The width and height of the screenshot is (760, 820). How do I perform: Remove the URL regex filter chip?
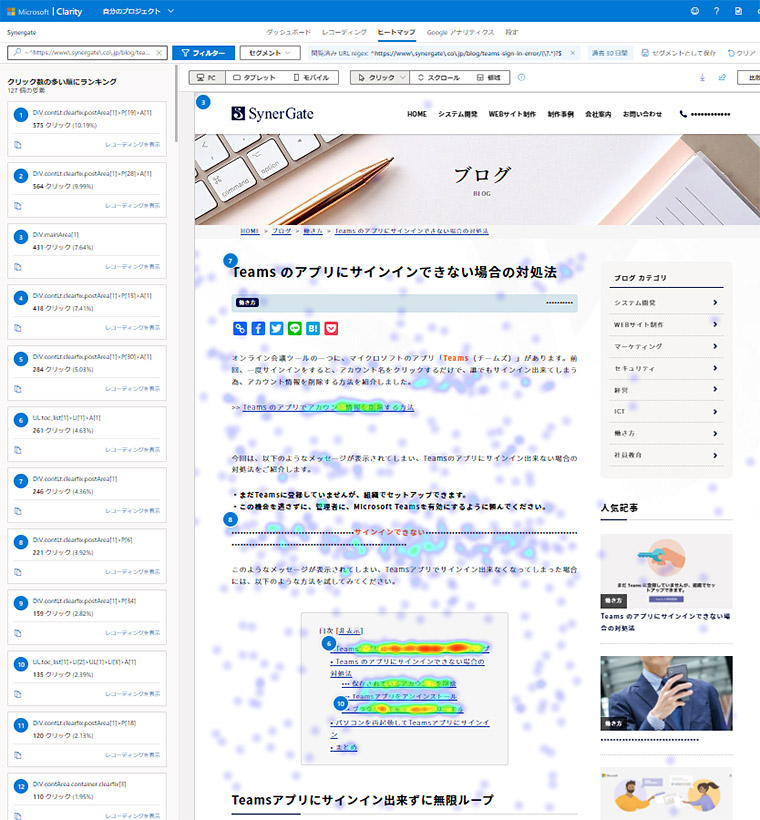pos(573,53)
